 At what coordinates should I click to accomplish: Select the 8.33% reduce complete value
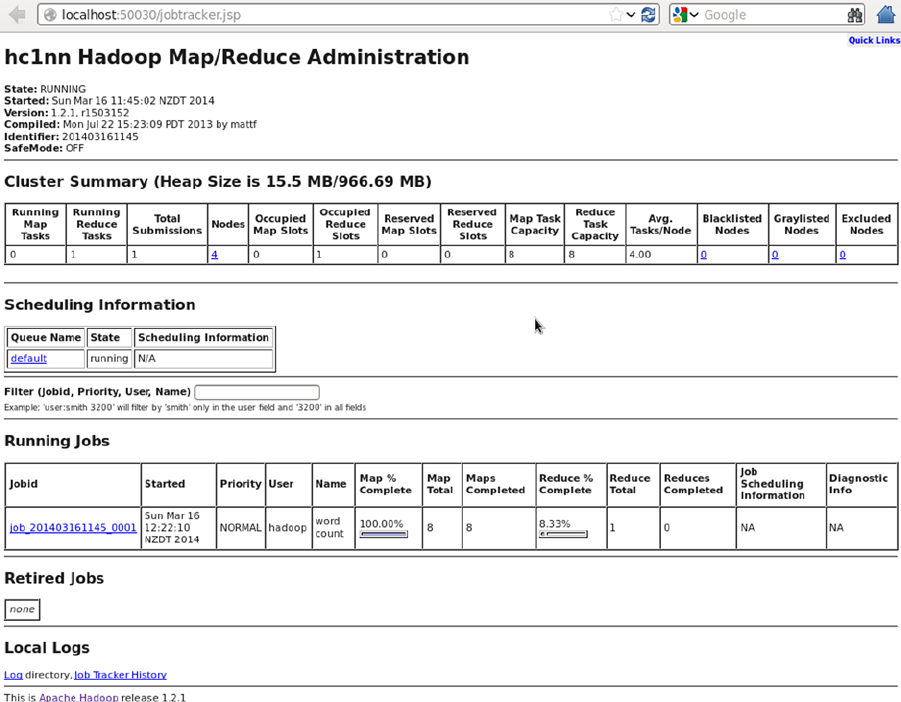pyautogui.click(x=555, y=524)
